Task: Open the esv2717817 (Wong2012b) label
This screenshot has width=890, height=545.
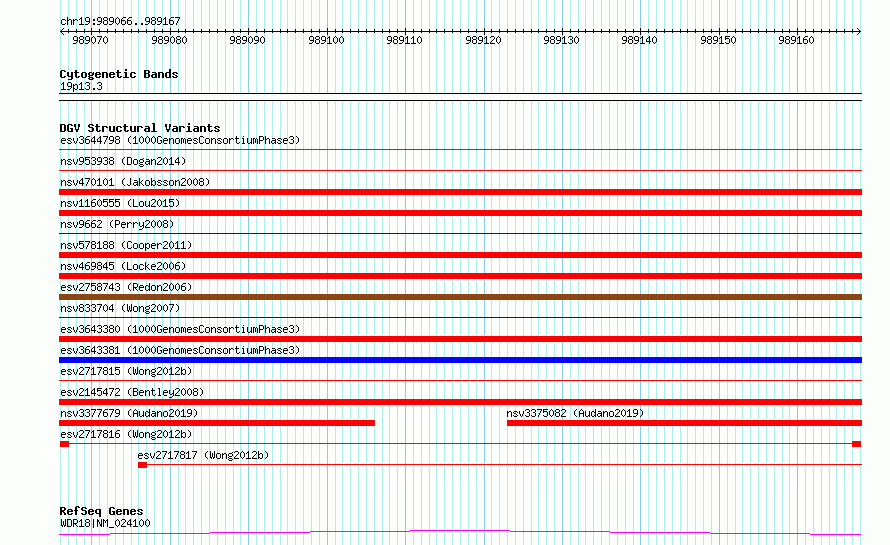Action: 203,455
